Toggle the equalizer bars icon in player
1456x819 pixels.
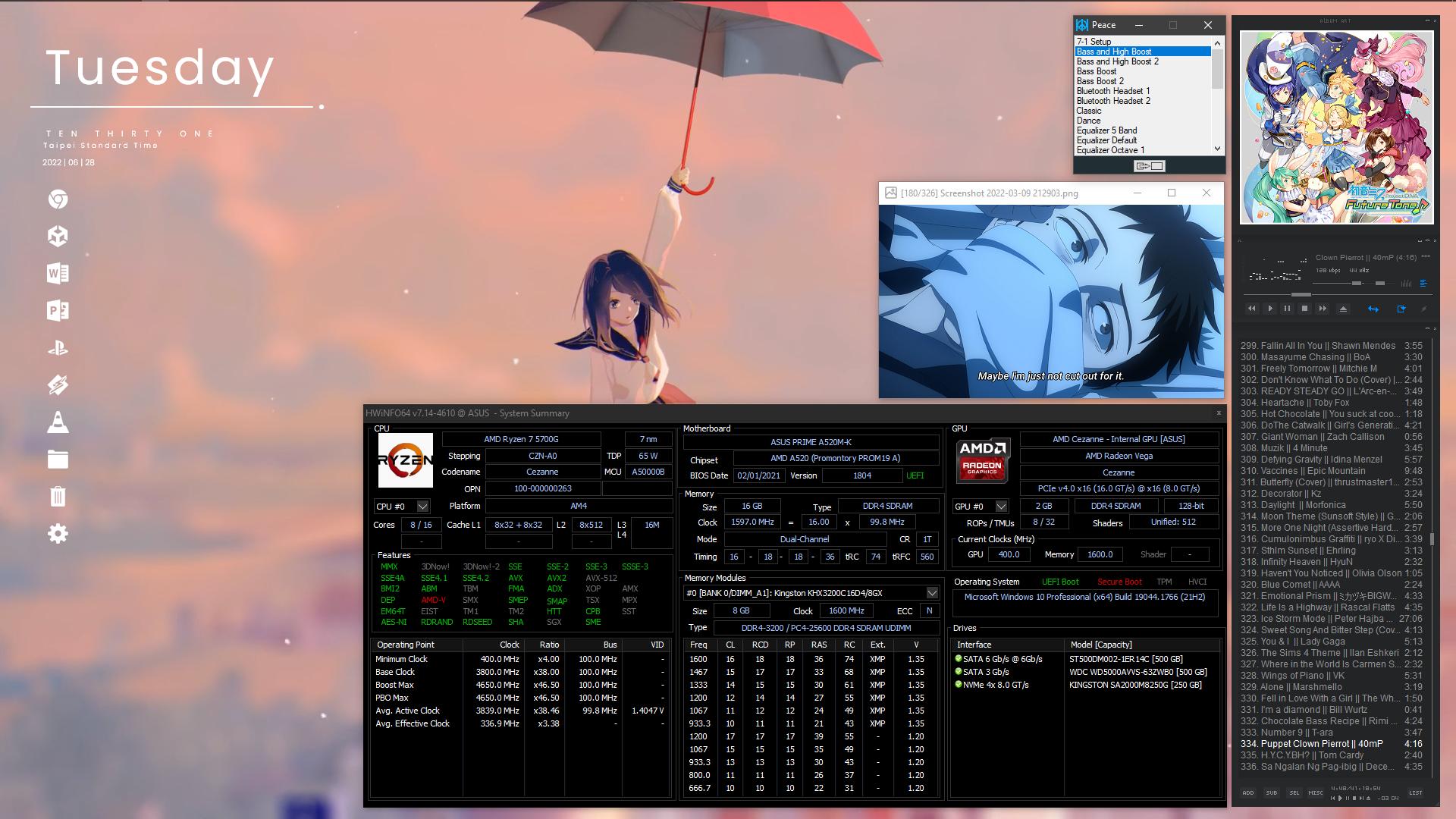(x=1407, y=283)
